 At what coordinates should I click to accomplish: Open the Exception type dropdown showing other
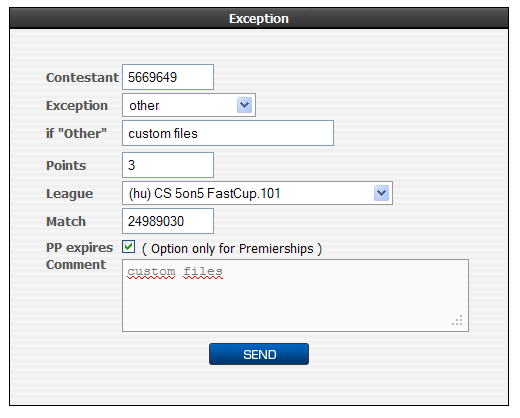click(x=189, y=105)
